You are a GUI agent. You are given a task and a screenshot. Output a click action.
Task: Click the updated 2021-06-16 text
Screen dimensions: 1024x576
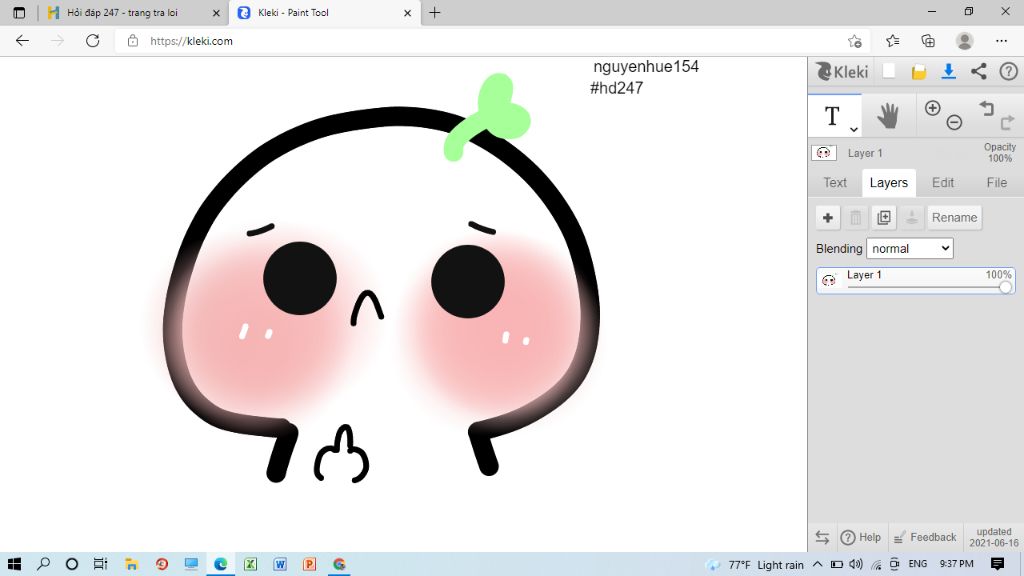coord(993,537)
